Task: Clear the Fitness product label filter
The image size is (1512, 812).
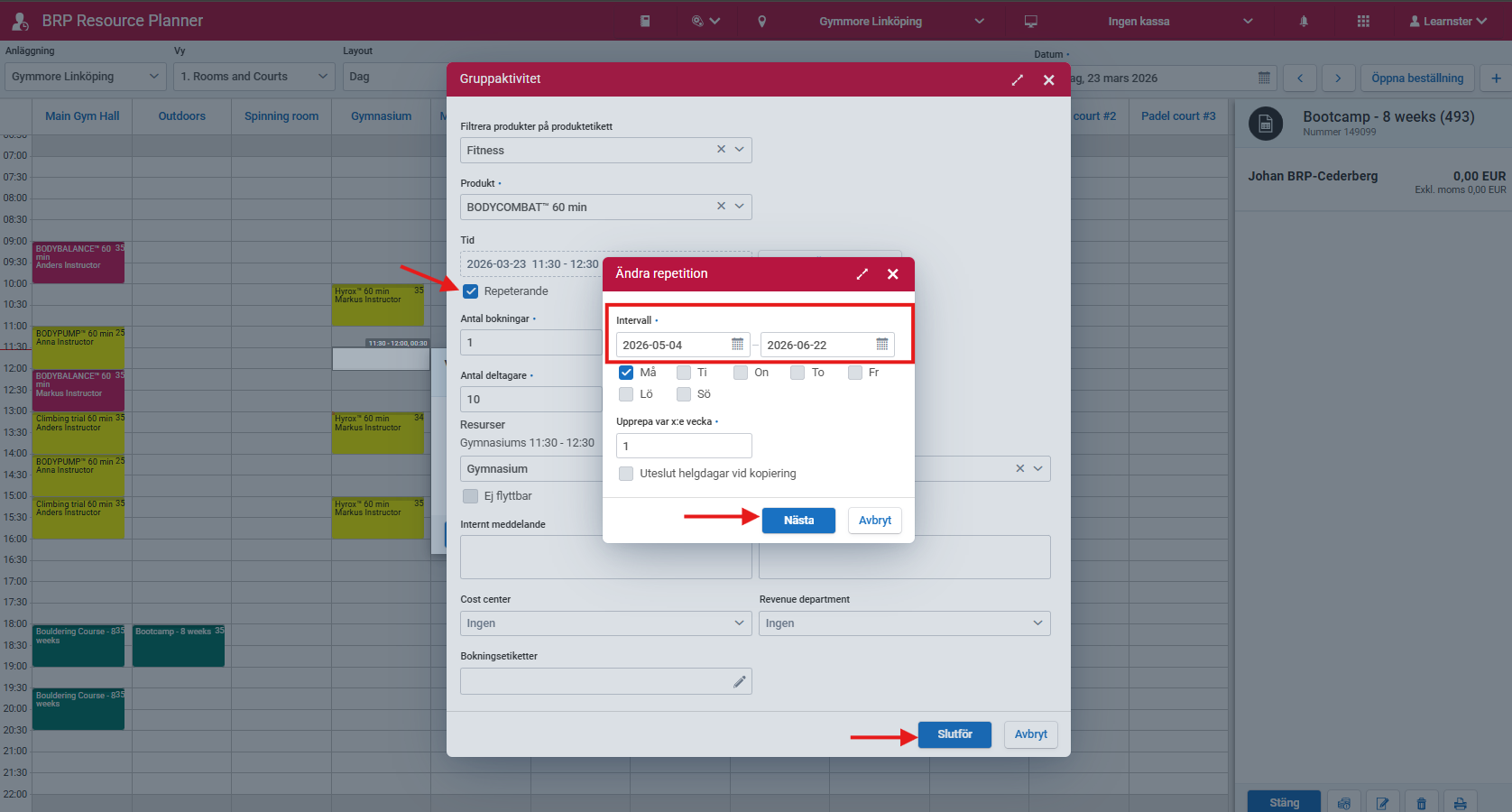Action: (x=721, y=150)
